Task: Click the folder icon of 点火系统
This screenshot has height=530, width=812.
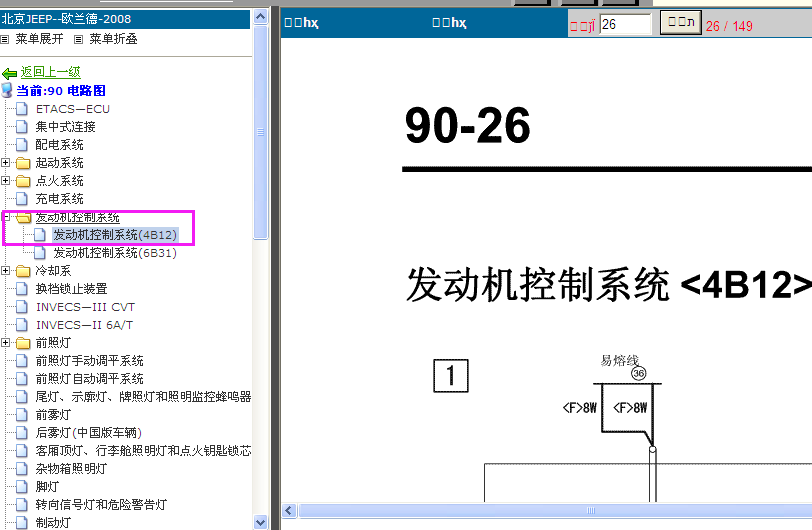Action: coord(23,181)
